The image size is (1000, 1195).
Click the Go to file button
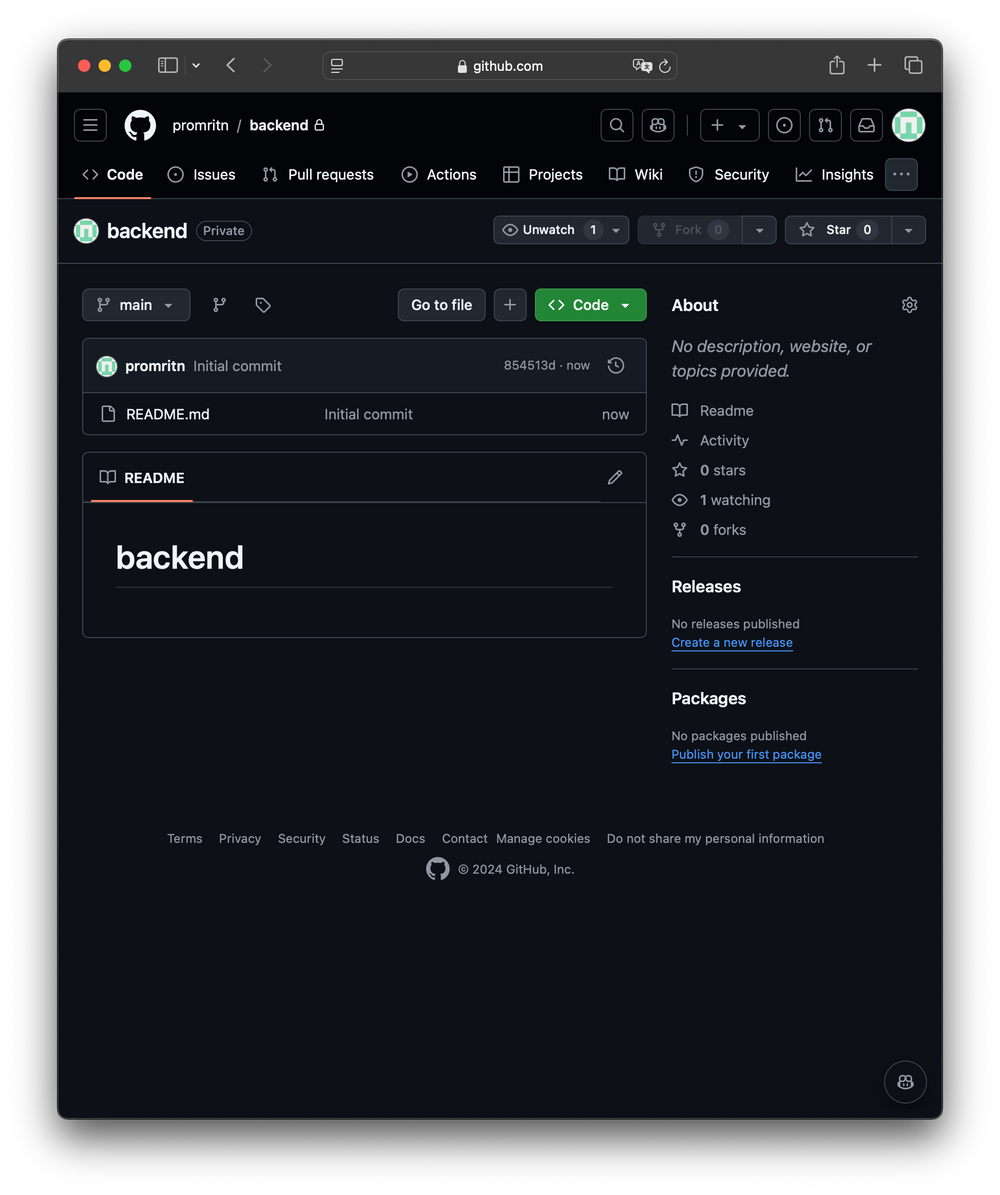(x=441, y=305)
